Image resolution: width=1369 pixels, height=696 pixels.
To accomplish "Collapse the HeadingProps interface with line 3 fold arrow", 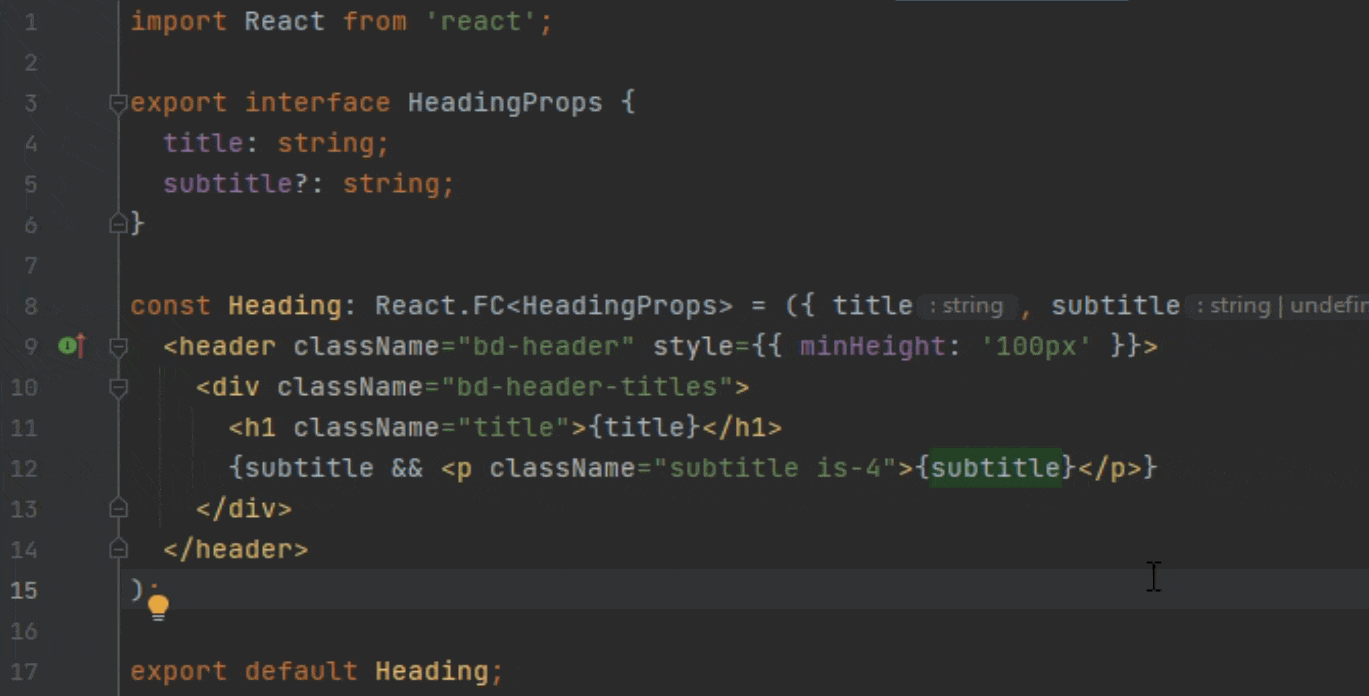I will click(118, 101).
